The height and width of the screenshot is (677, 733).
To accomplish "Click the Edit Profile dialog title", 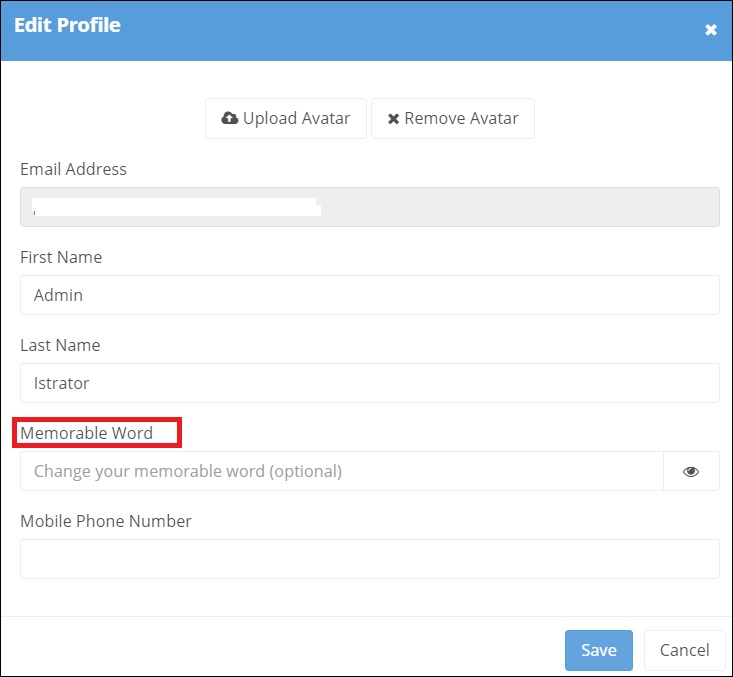I will [67, 25].
